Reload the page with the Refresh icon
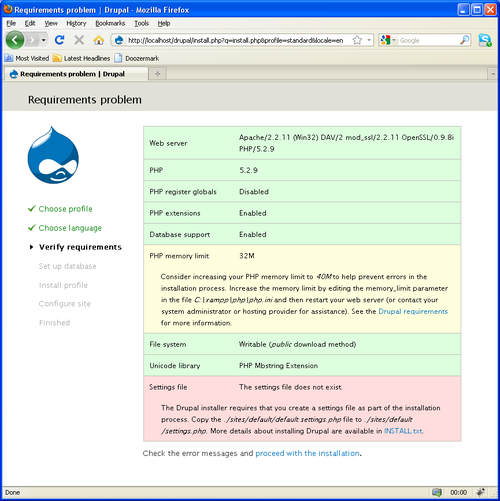Image resolution: width=500 pixels, height=501 pixels. tap(60, 40)
